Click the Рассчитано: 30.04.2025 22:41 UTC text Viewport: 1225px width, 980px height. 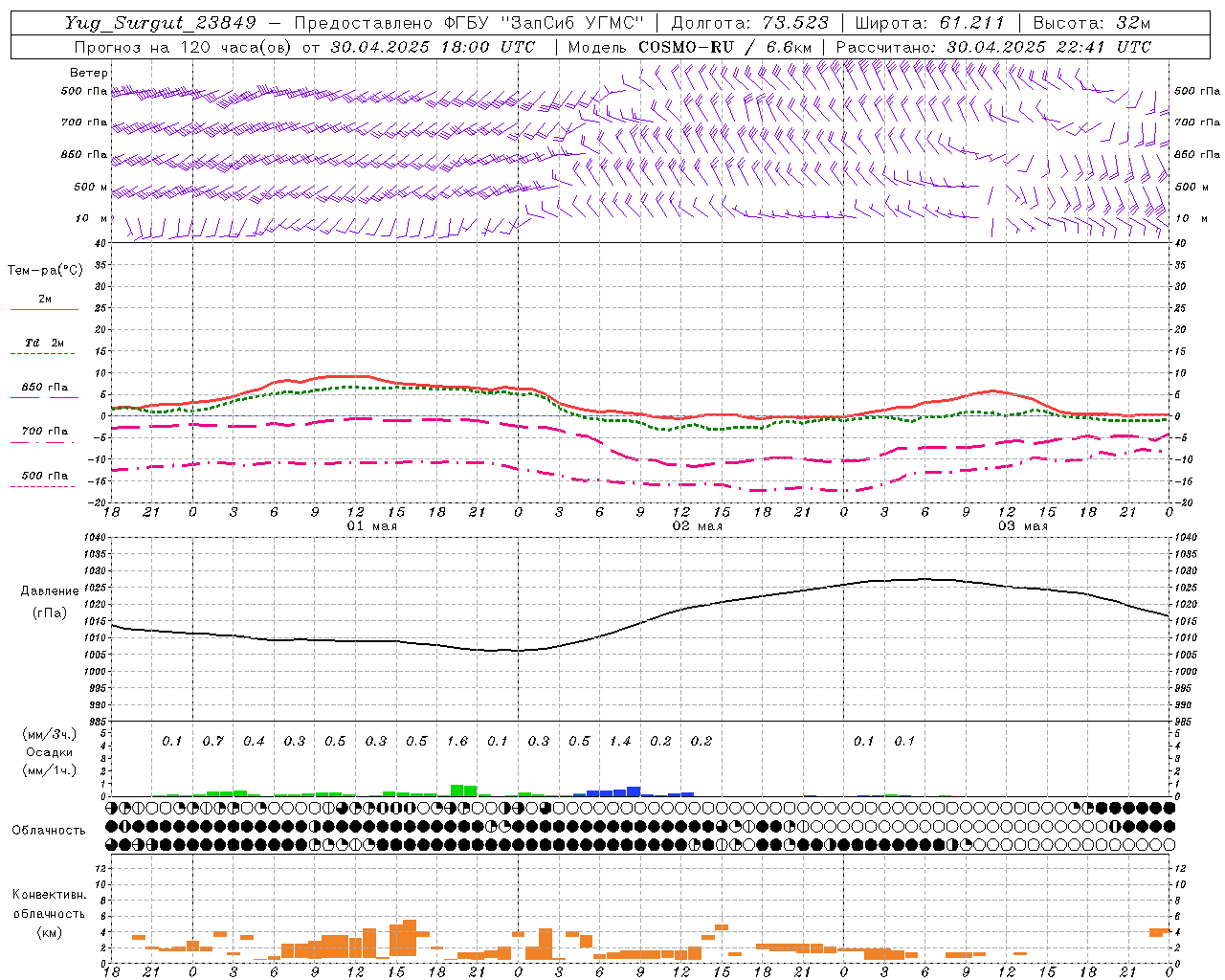pyautogui.click(x=993, y=47)
